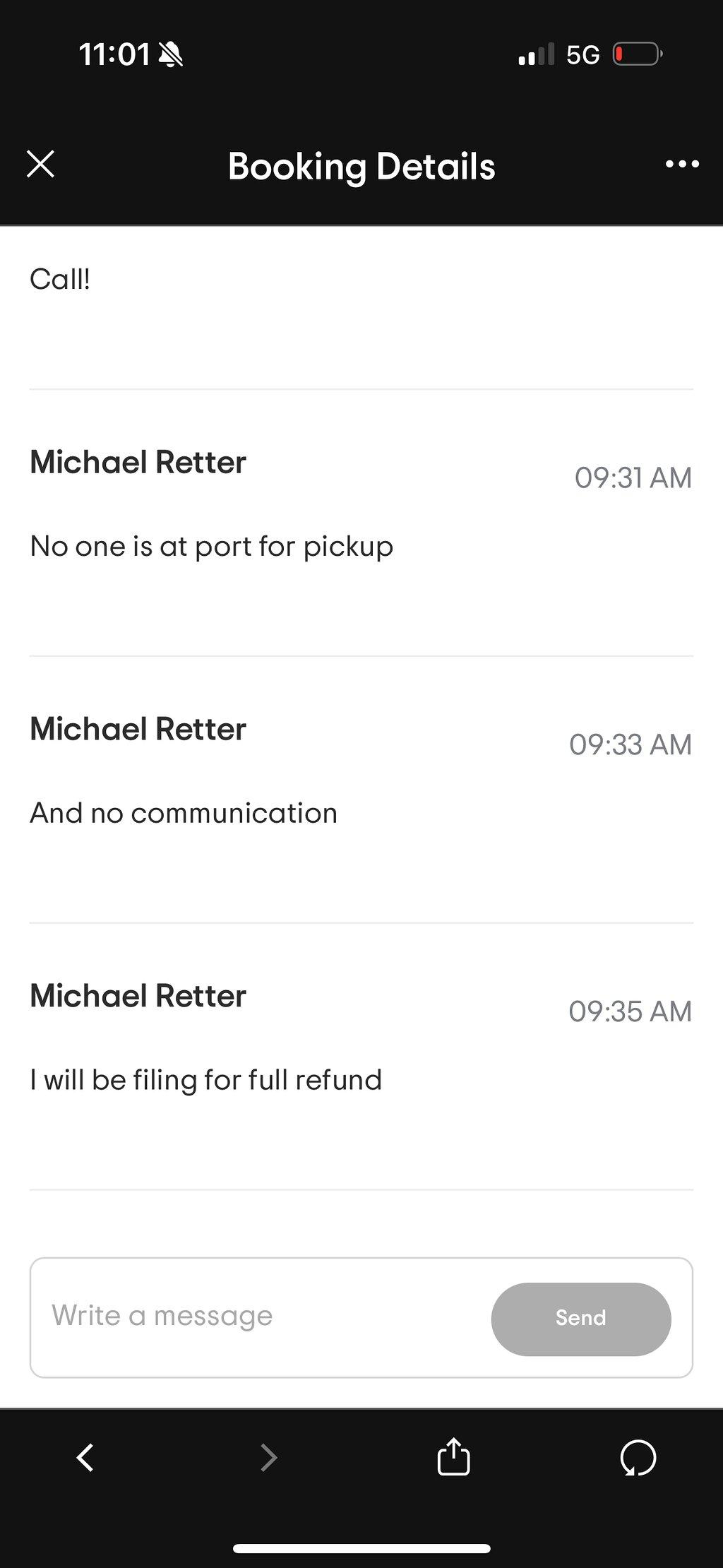The height and width of the screenshot is (1568, 723).
Task: Select message "No one is at port for pickup"
Action: click(x=211, y=547)
